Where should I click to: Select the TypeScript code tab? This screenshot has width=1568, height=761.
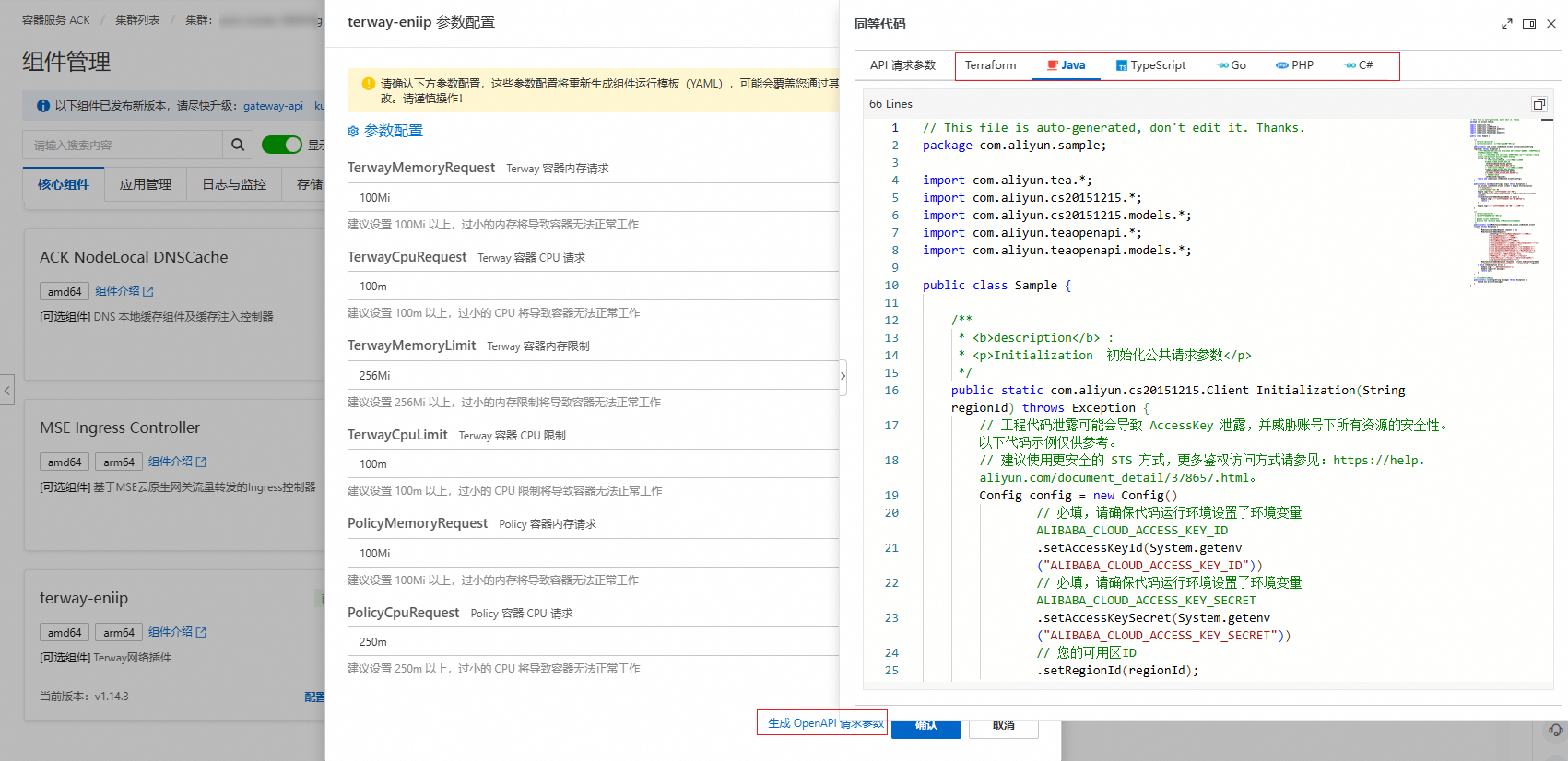[x=1150, y=65]
